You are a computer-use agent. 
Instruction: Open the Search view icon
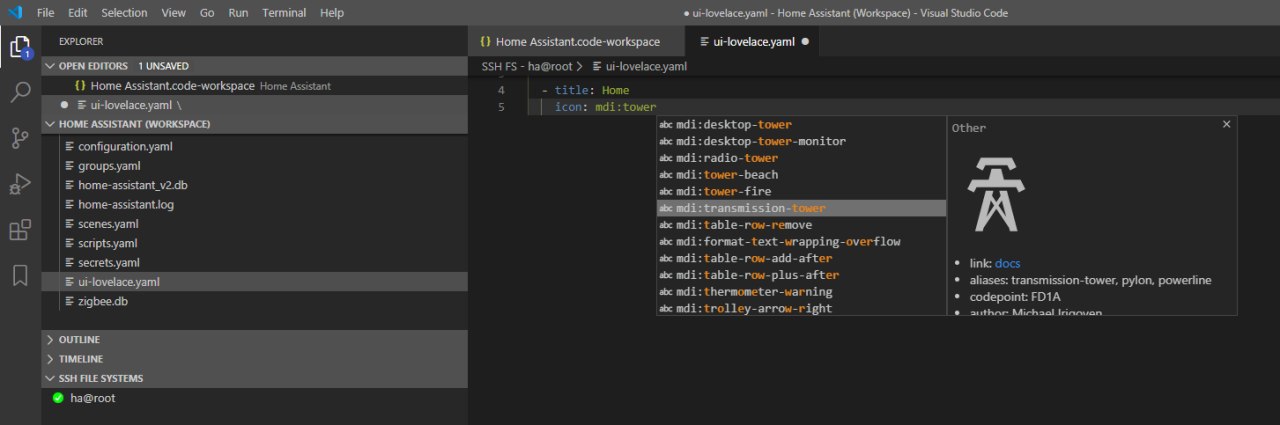point(20,93)
